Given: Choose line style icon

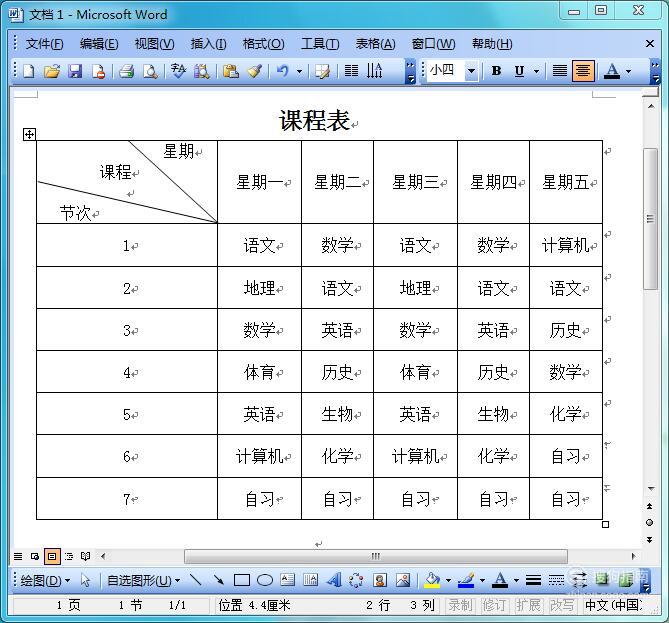Looking at the screenshot, I should [x=533, y=580].
